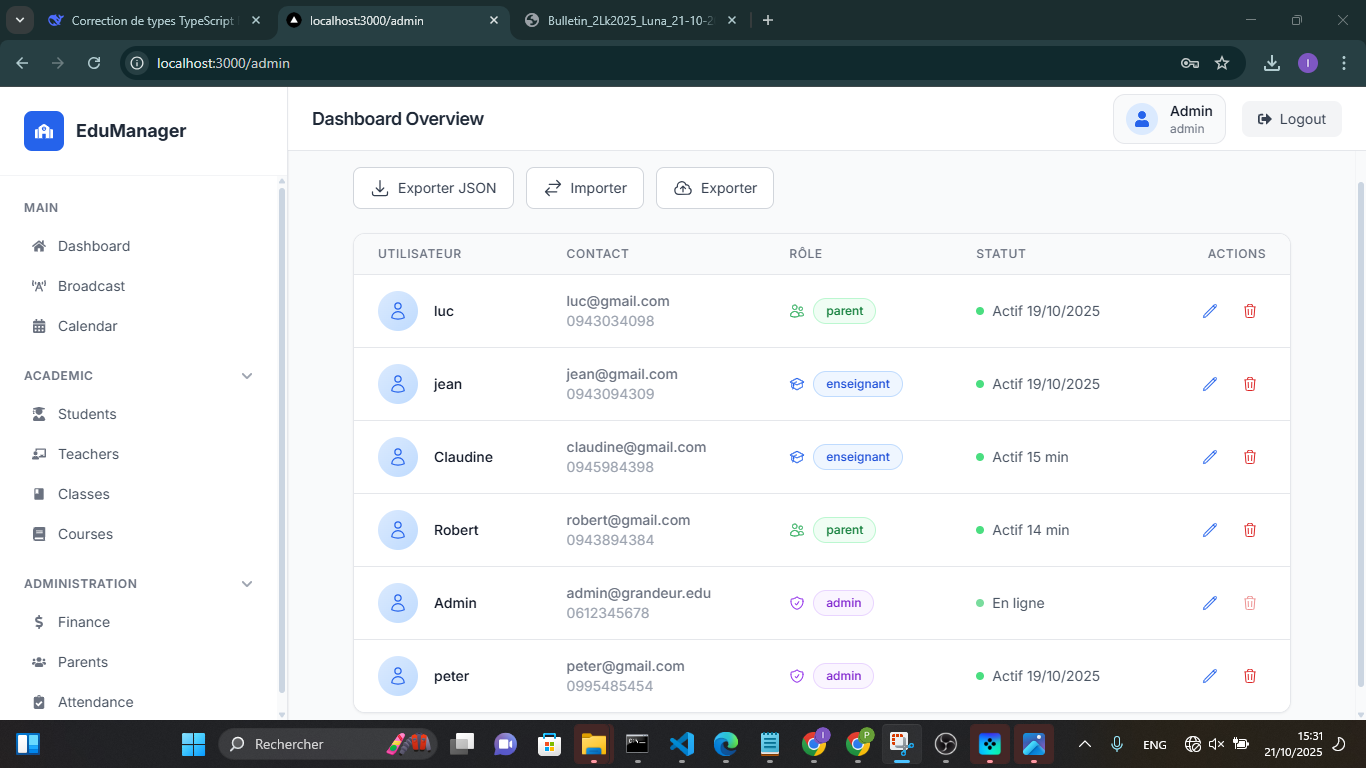The height and width of the screenshot is (768, 1366).
Task: Click the edit pencil icon for luc
Action: point(1210,311)
